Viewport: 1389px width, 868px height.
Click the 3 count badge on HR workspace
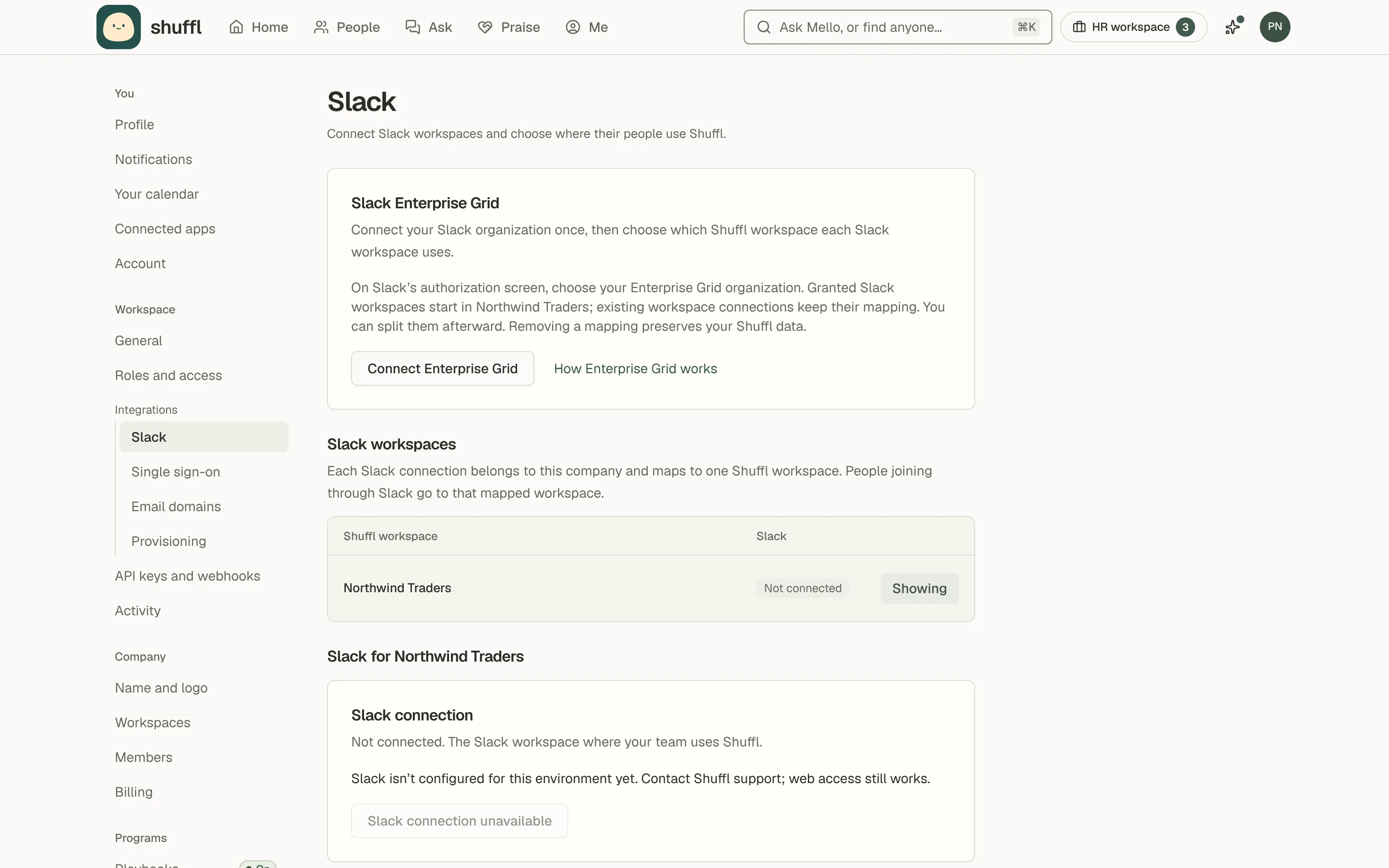[x=1185, y=27]
